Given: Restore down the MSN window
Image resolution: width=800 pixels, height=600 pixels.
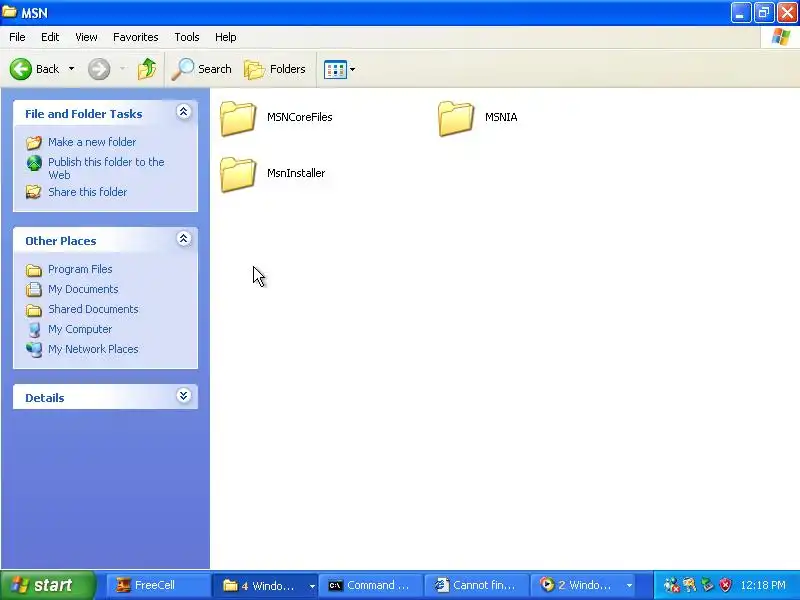Looking at the screenshot, I should coord(764,13).
